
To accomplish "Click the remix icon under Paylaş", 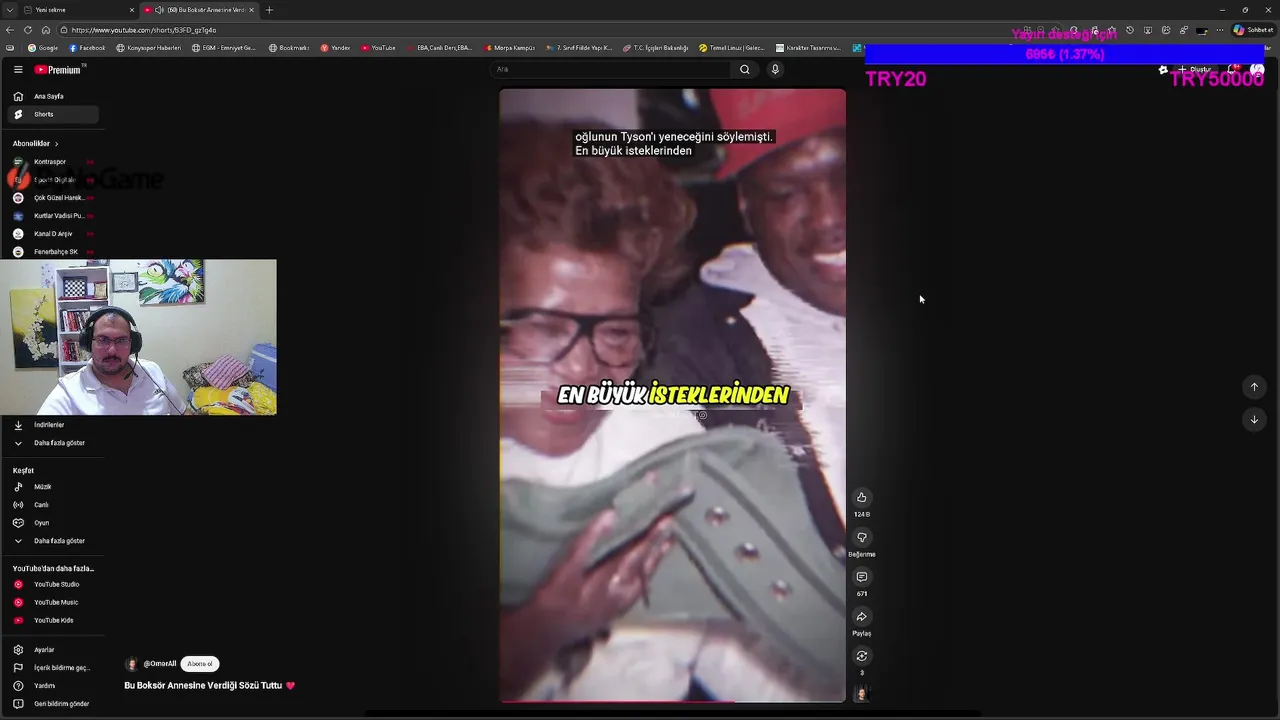I will [861, 656].
